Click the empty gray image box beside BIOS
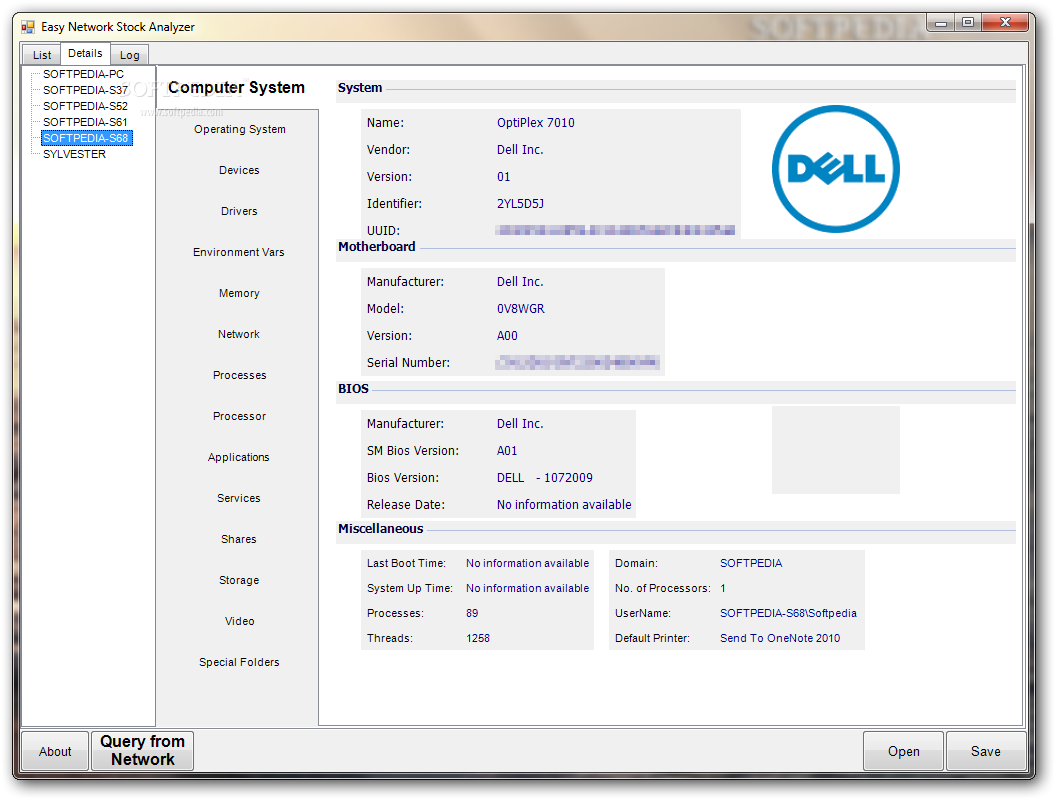This screenshot has width=1056, height=800. tap(836, 450)
